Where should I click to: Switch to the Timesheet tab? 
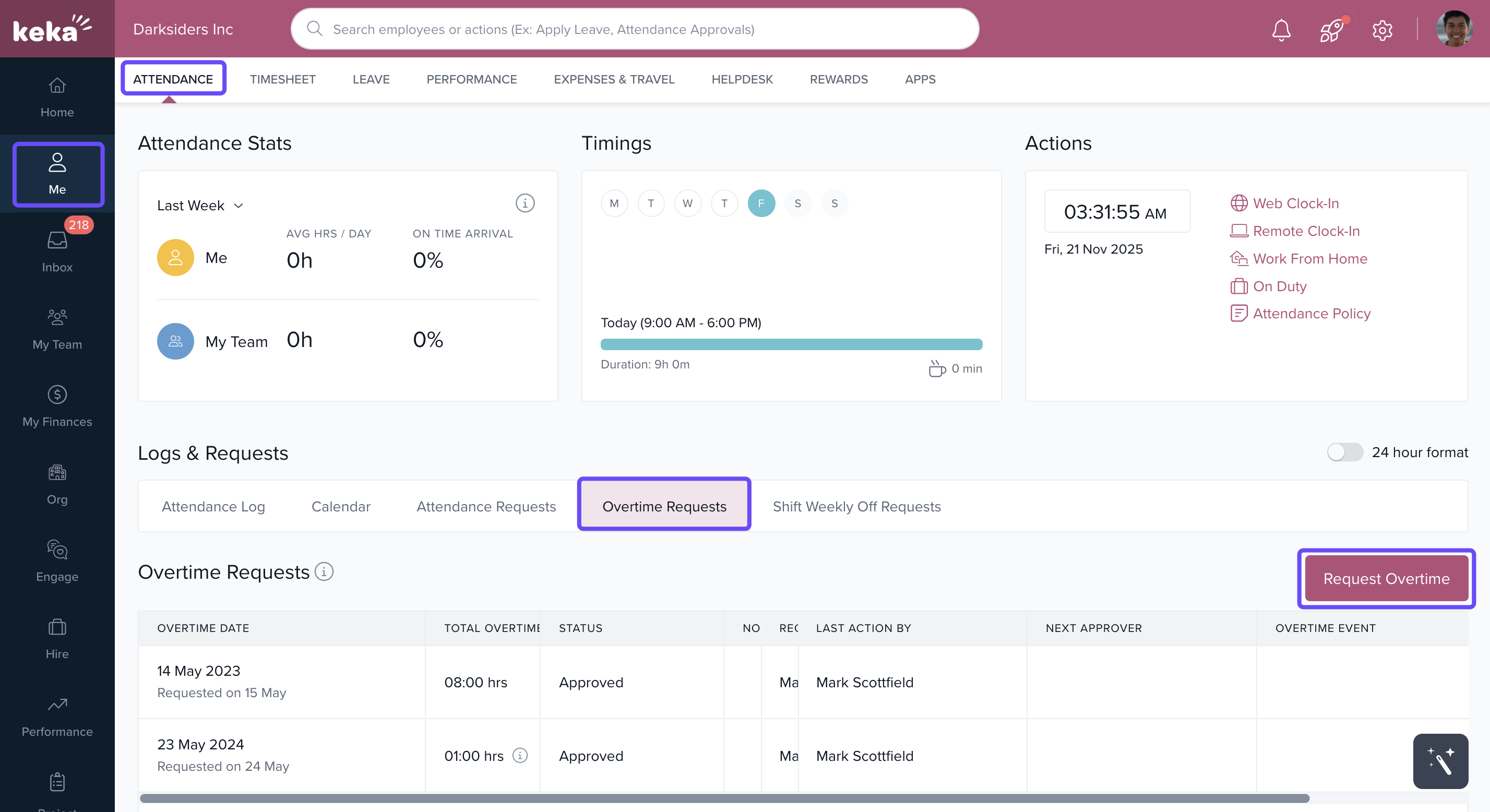coord(282,79)
